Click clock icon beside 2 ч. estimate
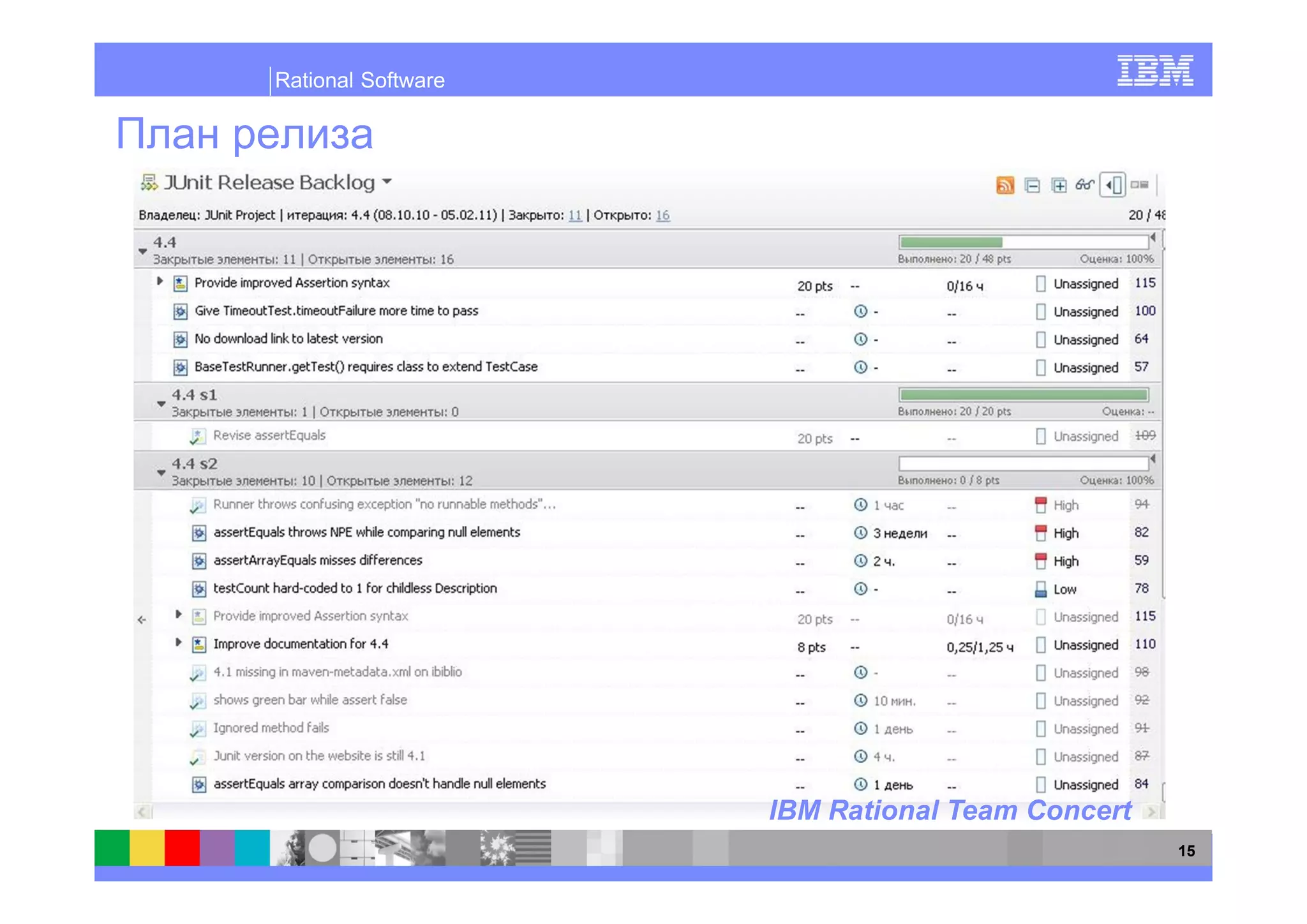Viewport: 1307px width, 924px height. 861,561
